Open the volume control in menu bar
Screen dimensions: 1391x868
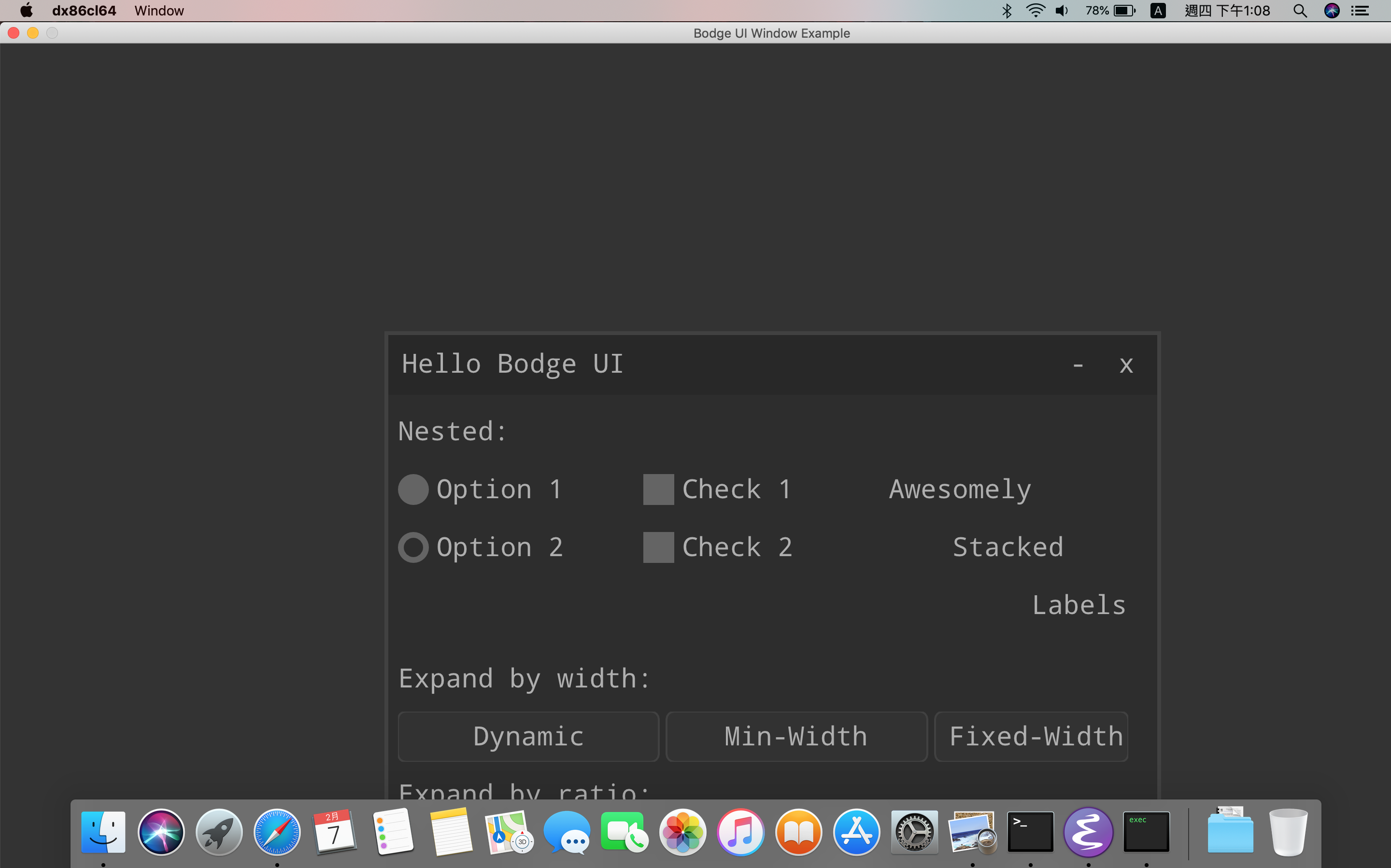click(x=1062, y=10)
